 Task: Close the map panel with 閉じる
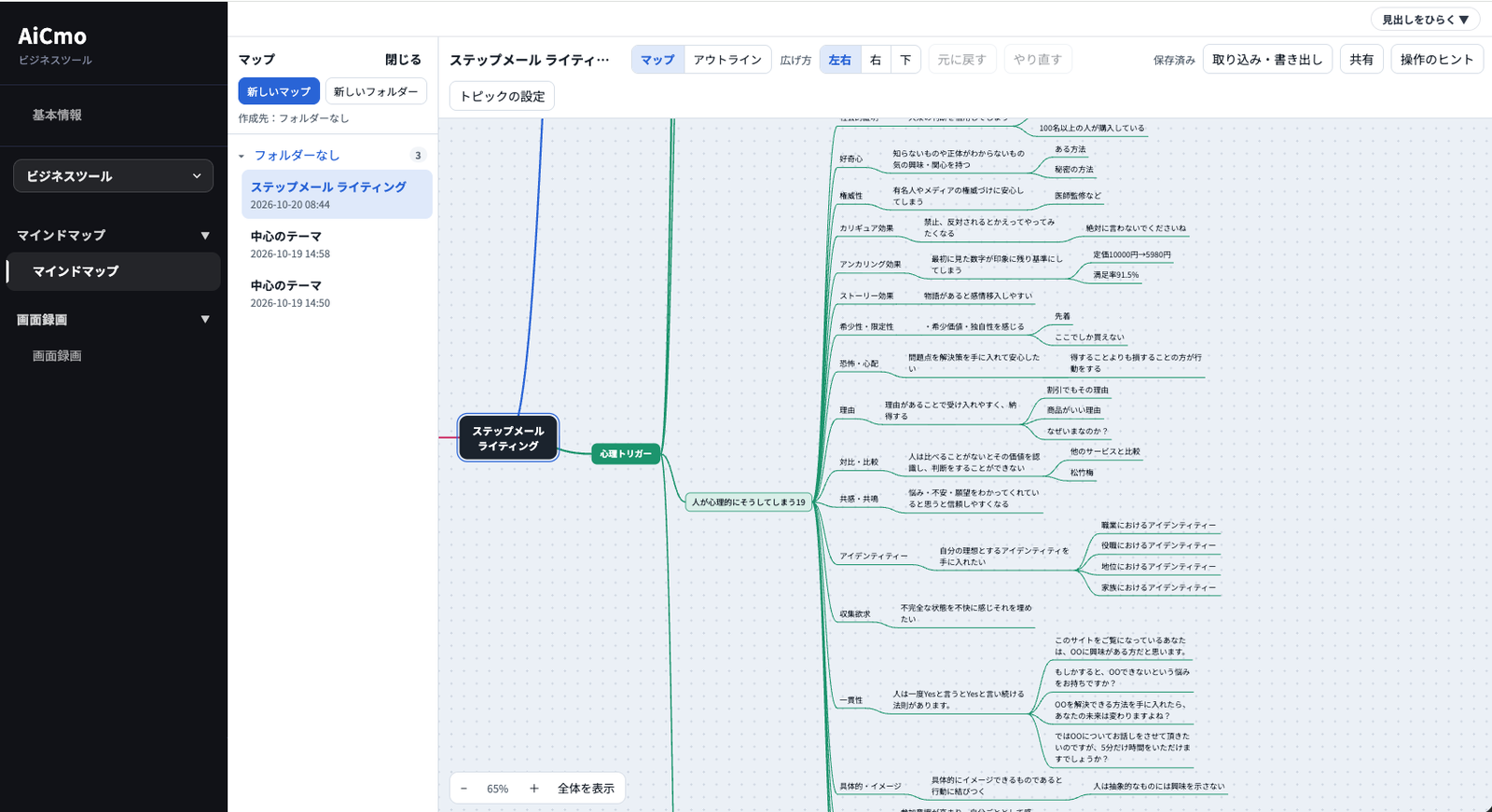403,60
